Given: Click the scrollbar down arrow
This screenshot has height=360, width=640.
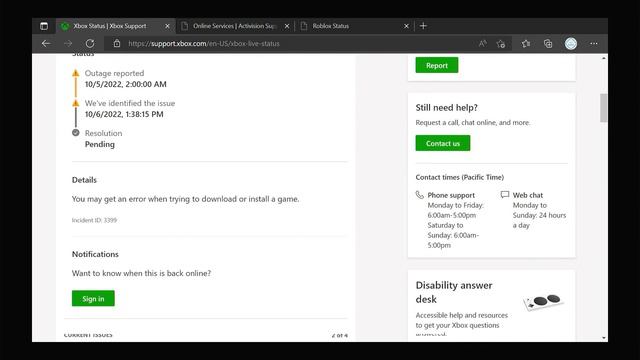Looking at the screenshot, I should [604, 338].
